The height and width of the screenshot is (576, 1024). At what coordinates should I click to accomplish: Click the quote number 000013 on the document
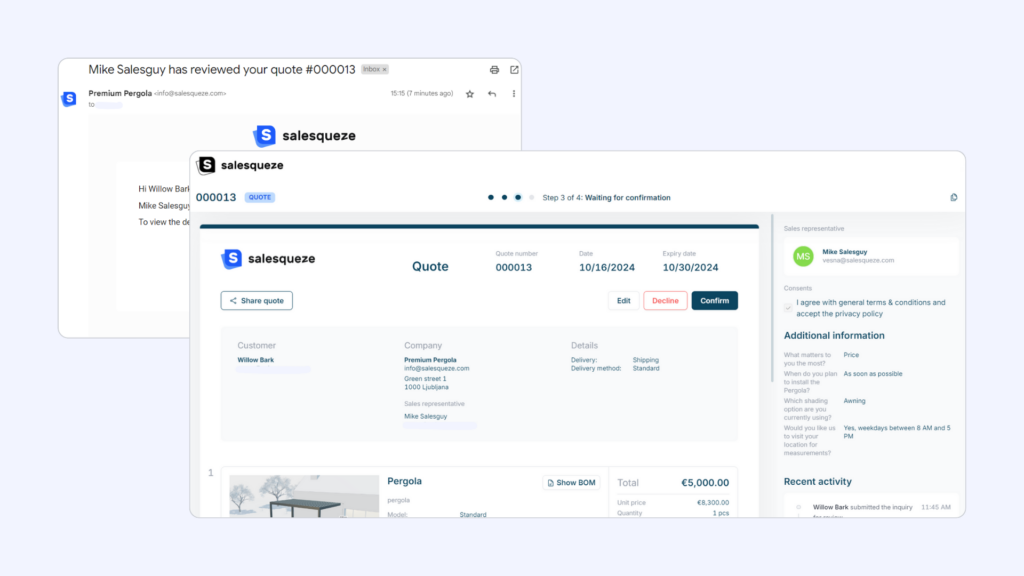513,267
